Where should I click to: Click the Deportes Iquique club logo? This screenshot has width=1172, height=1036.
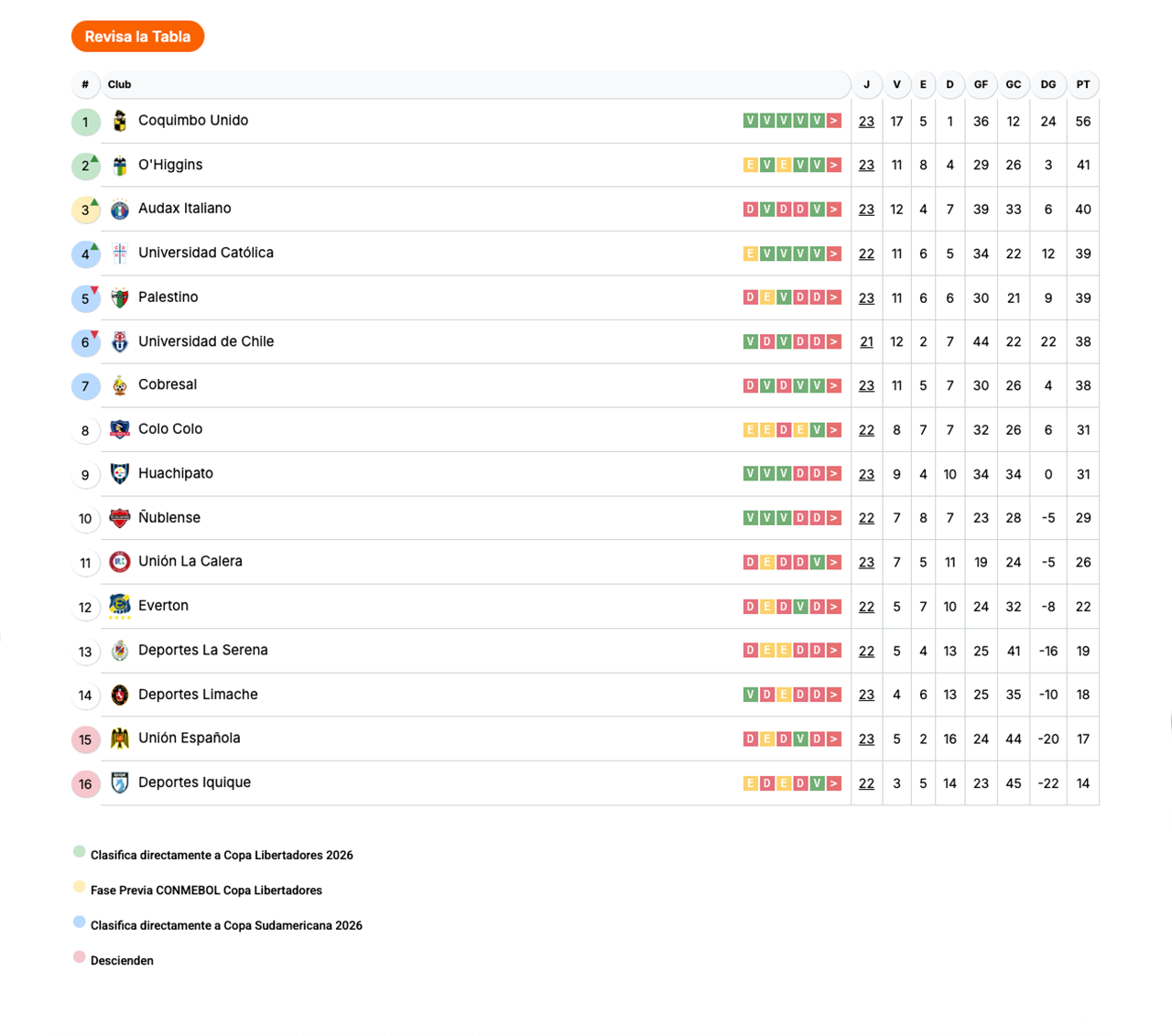tap(119, 782)
